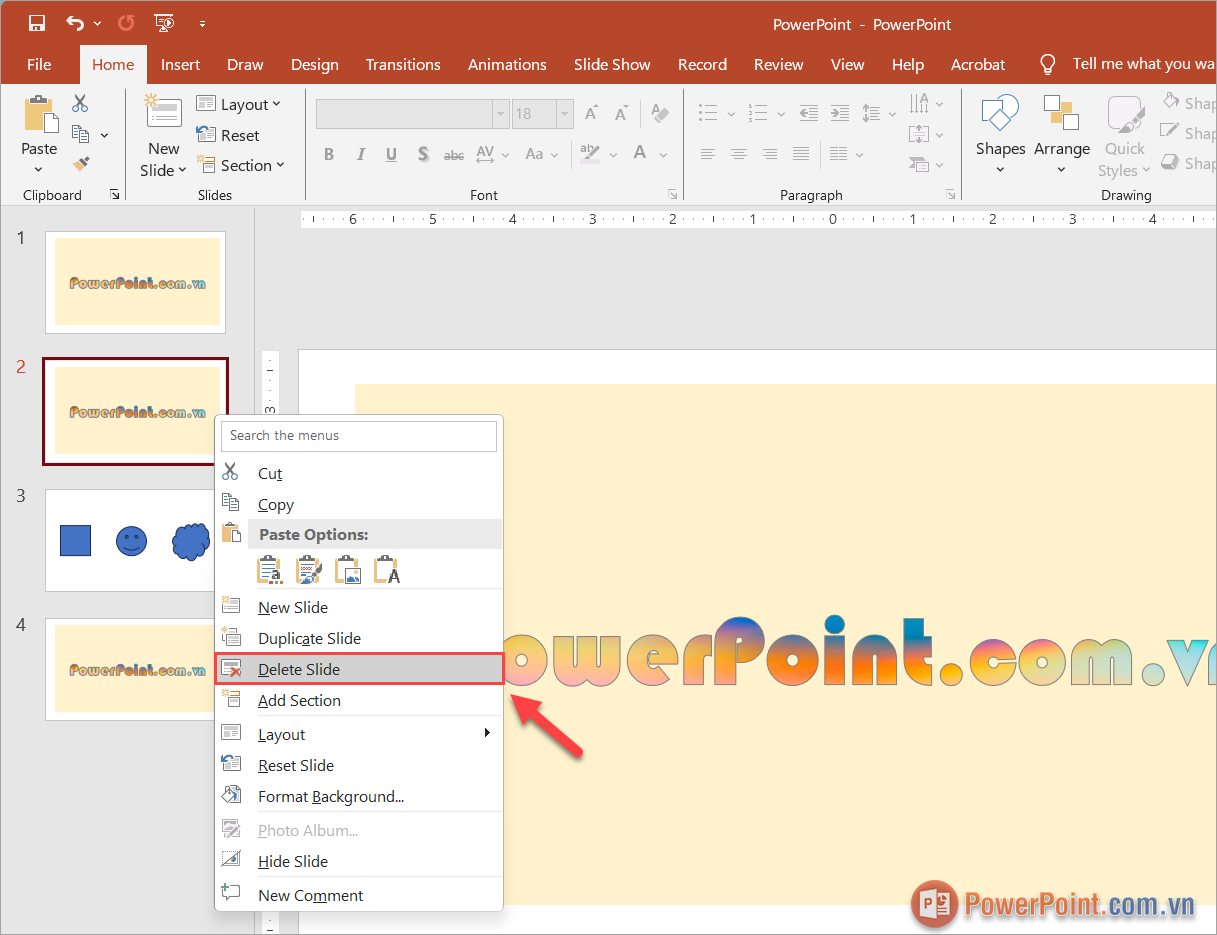Switch to the Slide Show tab
This screenshot has height=935, width=1217.
coord(612,64)
